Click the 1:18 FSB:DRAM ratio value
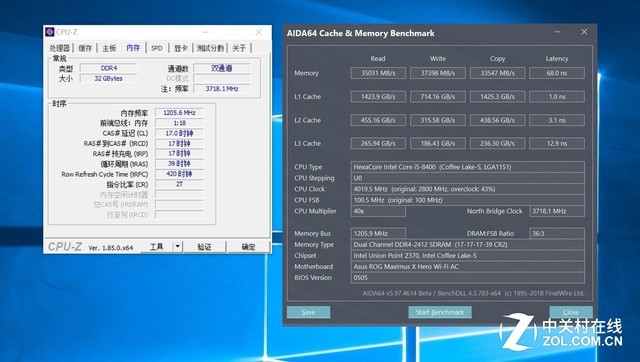The width and height of the screenshot is (640, 362). pyautogui.click(x=179, y=123)
